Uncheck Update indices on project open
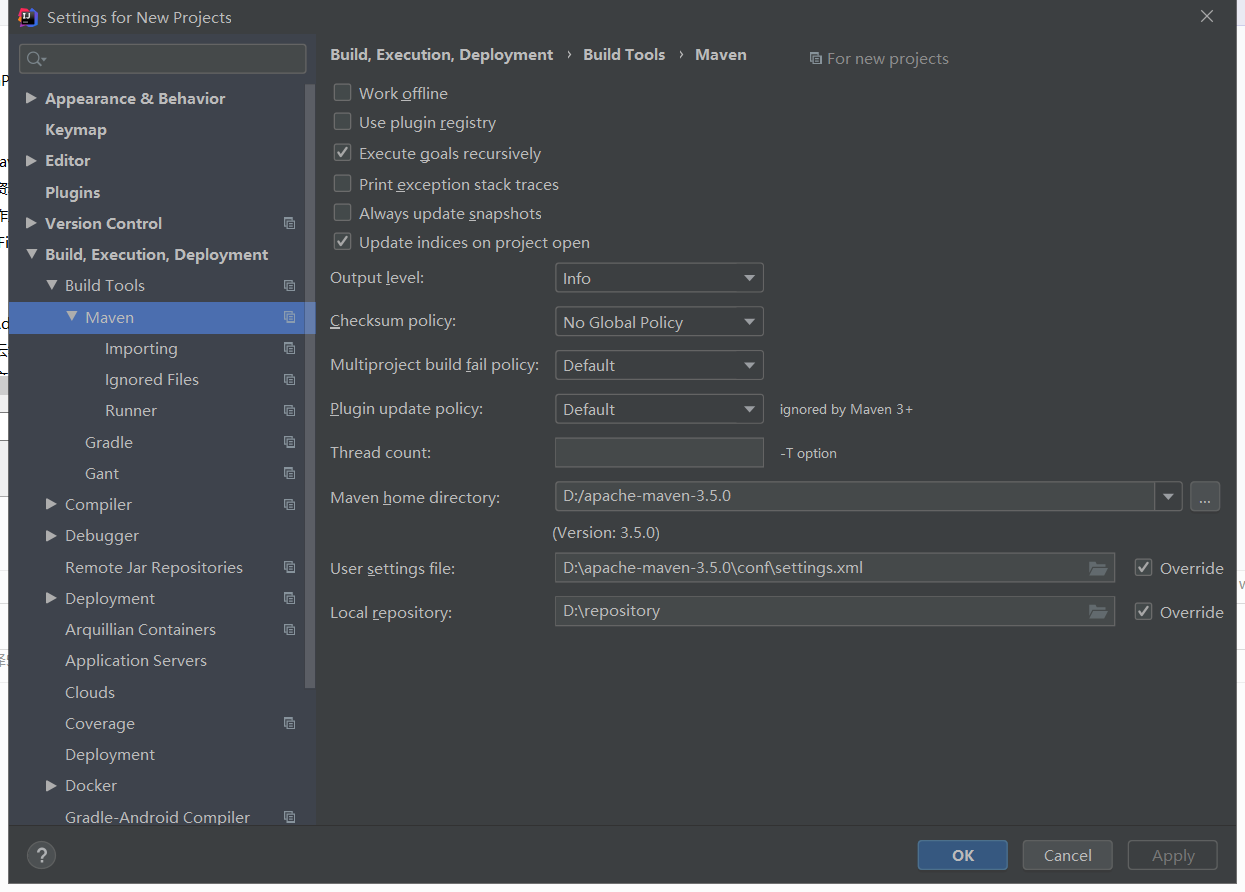 (342, 242)
